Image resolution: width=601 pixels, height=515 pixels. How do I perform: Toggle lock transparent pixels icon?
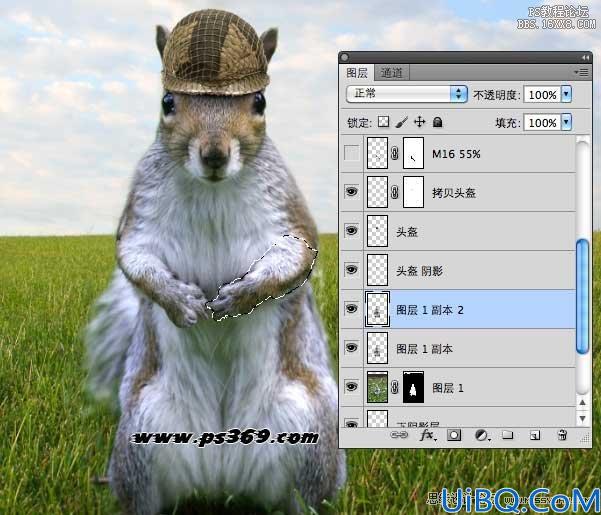click(383, 122)
